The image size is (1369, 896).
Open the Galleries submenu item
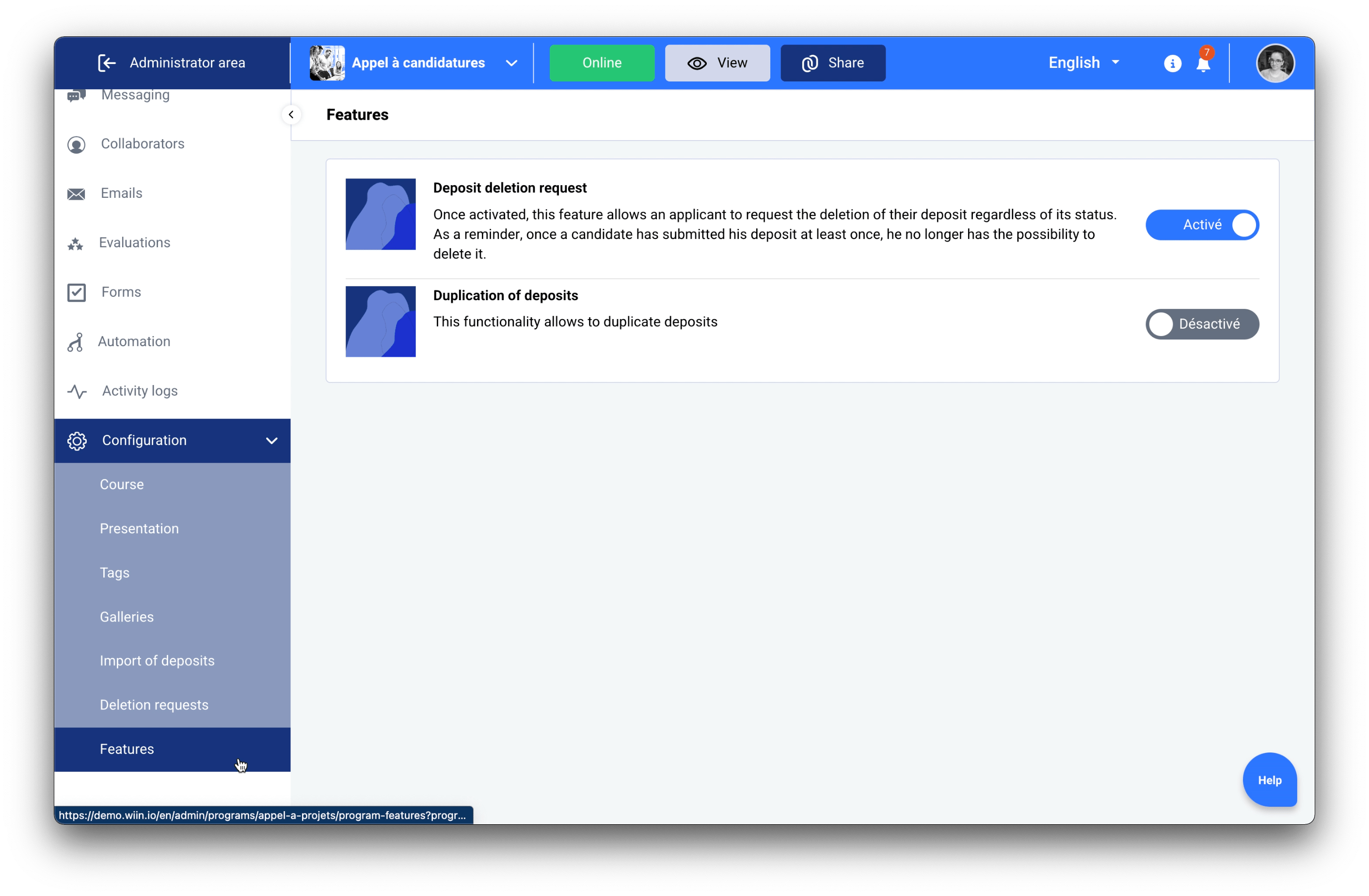pos(172,617)
